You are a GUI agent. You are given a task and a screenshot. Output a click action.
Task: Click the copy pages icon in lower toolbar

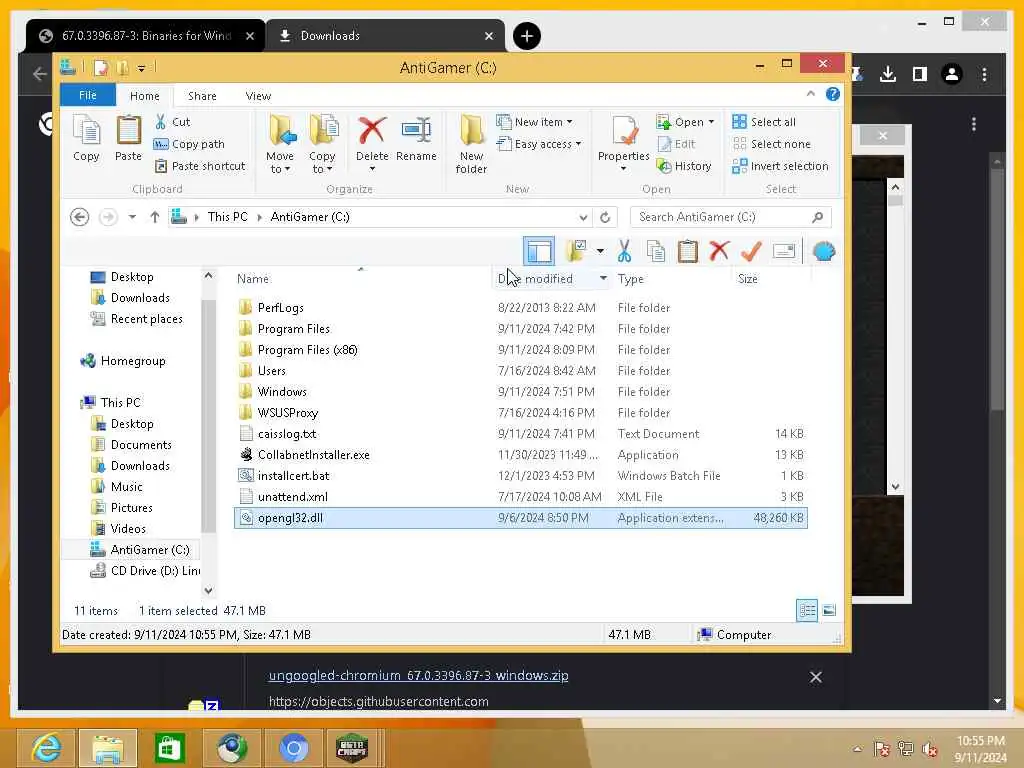(656, 251)
